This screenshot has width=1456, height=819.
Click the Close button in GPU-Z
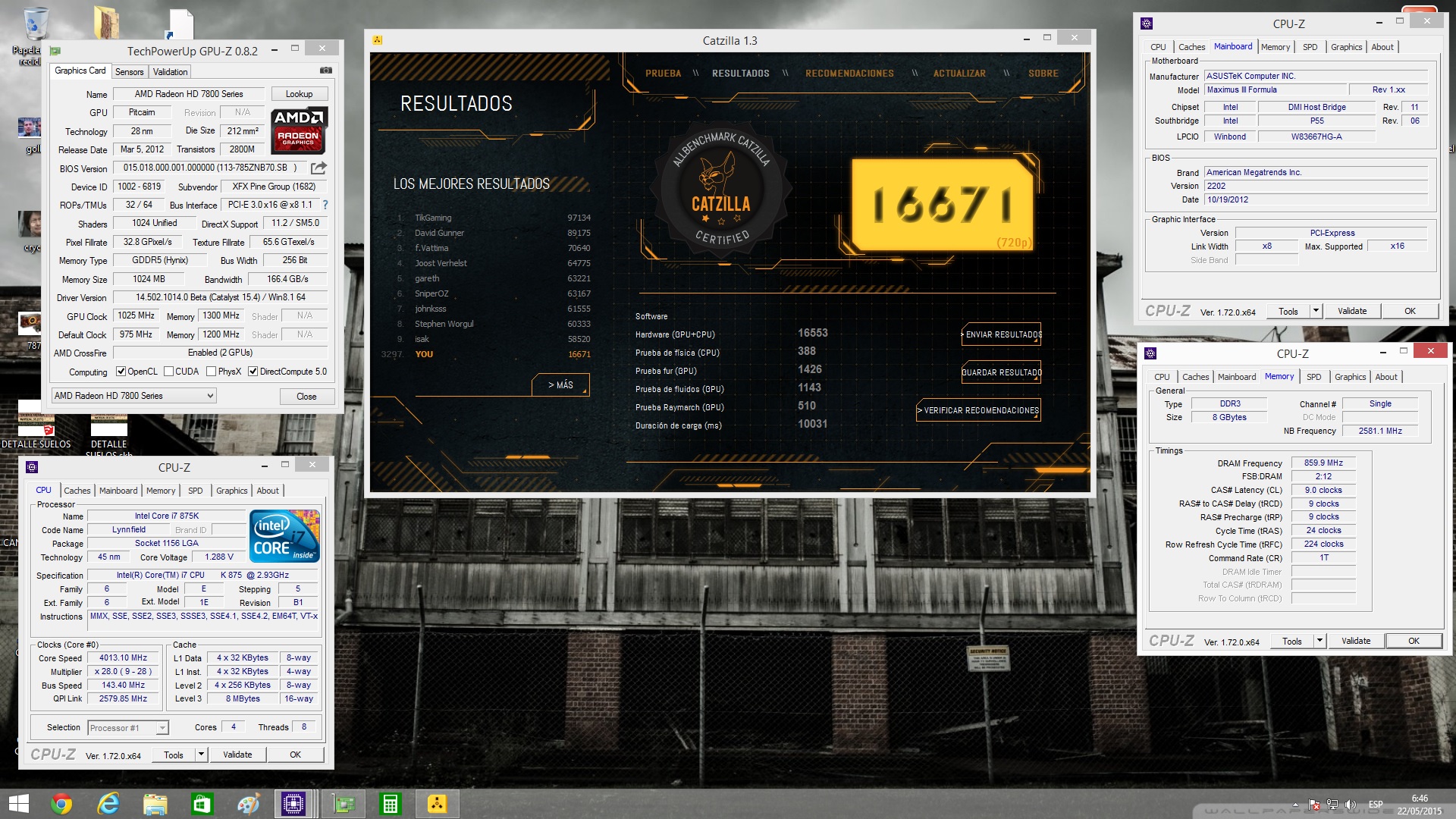pos(306,397)
